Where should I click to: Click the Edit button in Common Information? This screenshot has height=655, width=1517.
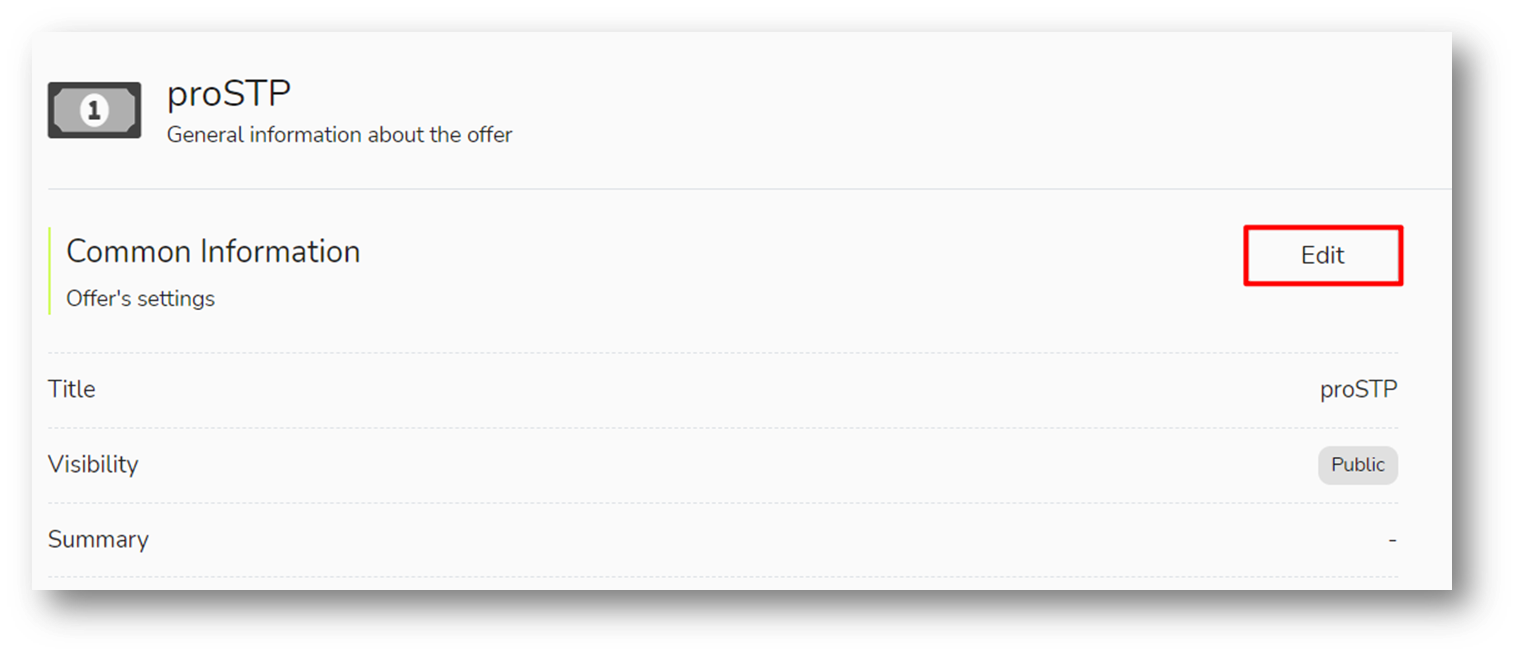(x=1323, y=255)
